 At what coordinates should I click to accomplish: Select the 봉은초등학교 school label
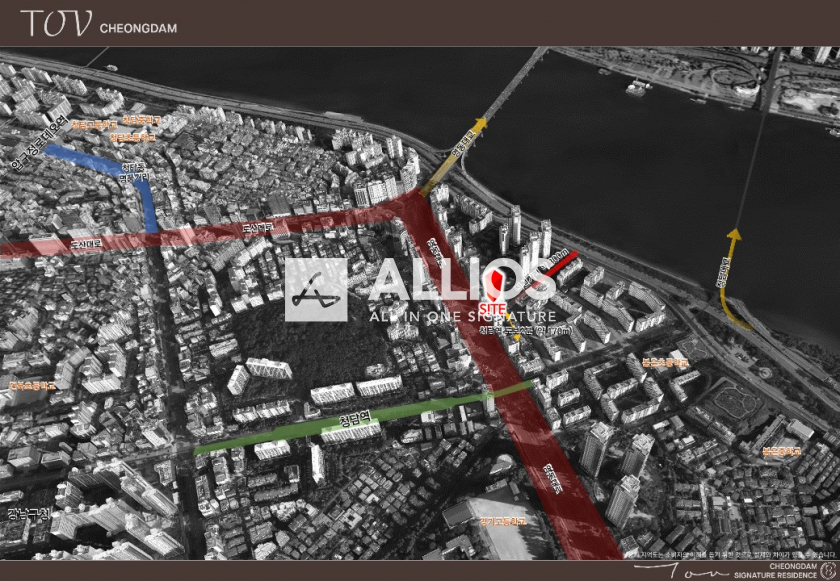click(665, 363)
